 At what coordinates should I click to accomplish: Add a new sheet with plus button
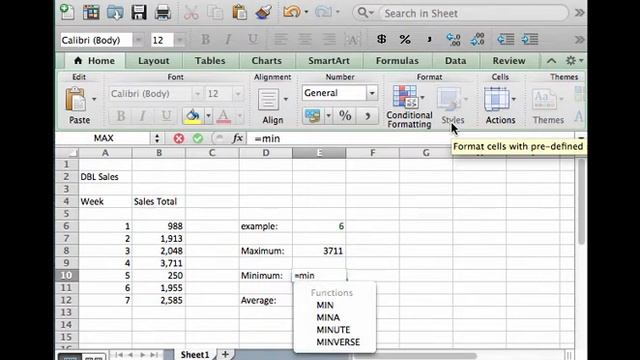coord(225,354)
